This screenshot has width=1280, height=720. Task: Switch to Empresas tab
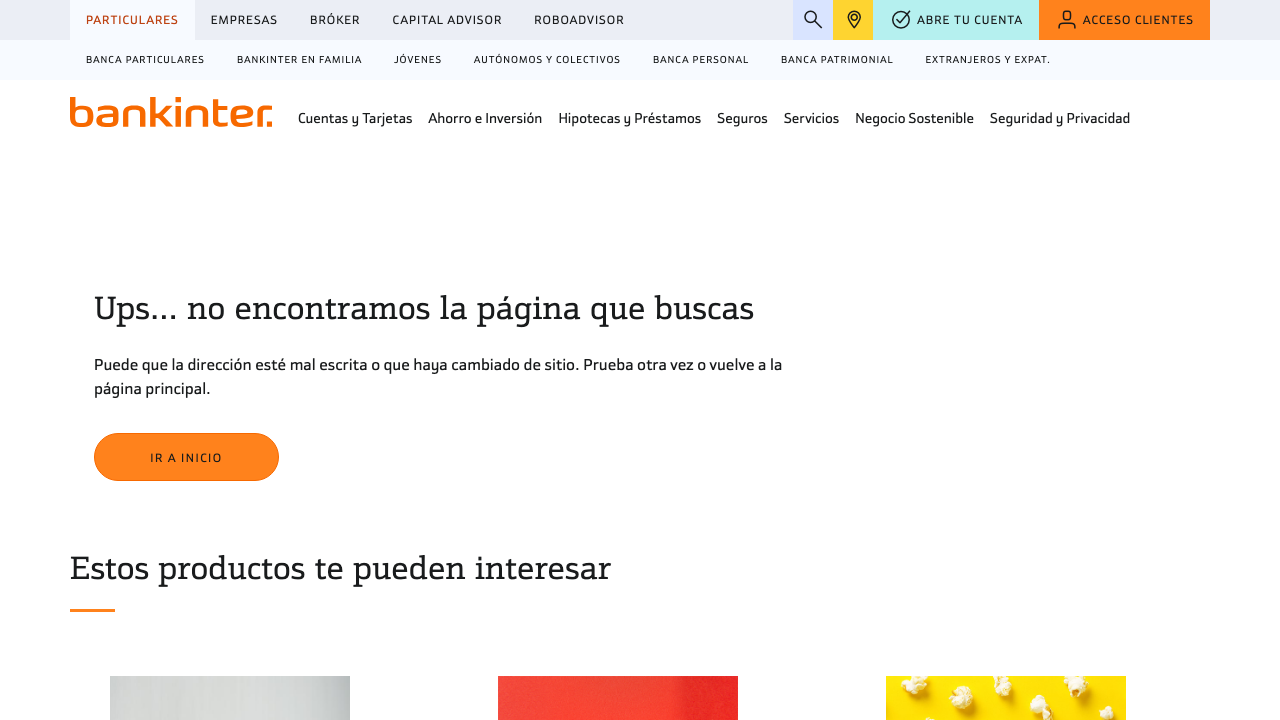244,20
